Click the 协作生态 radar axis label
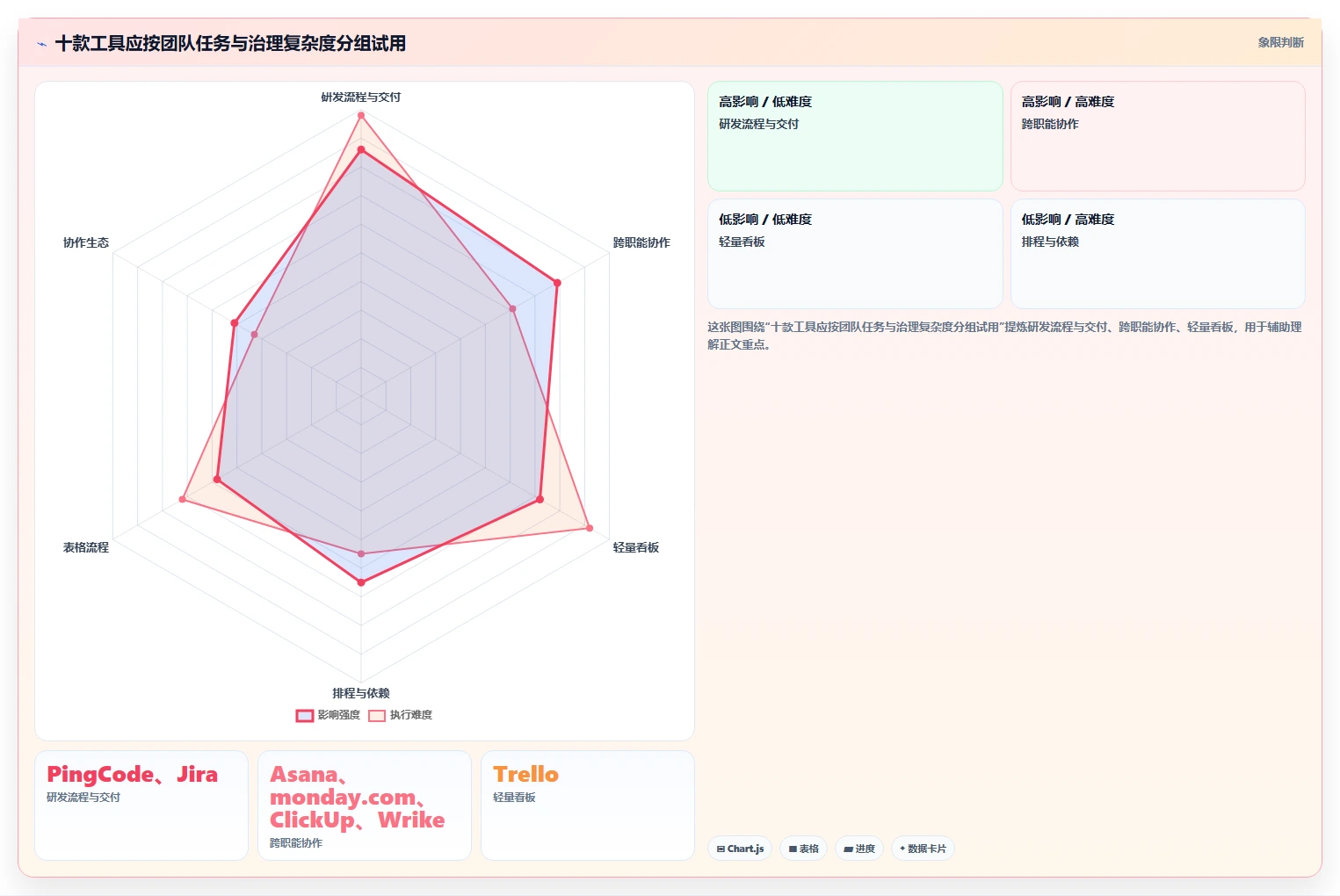 tap(86, 242)
